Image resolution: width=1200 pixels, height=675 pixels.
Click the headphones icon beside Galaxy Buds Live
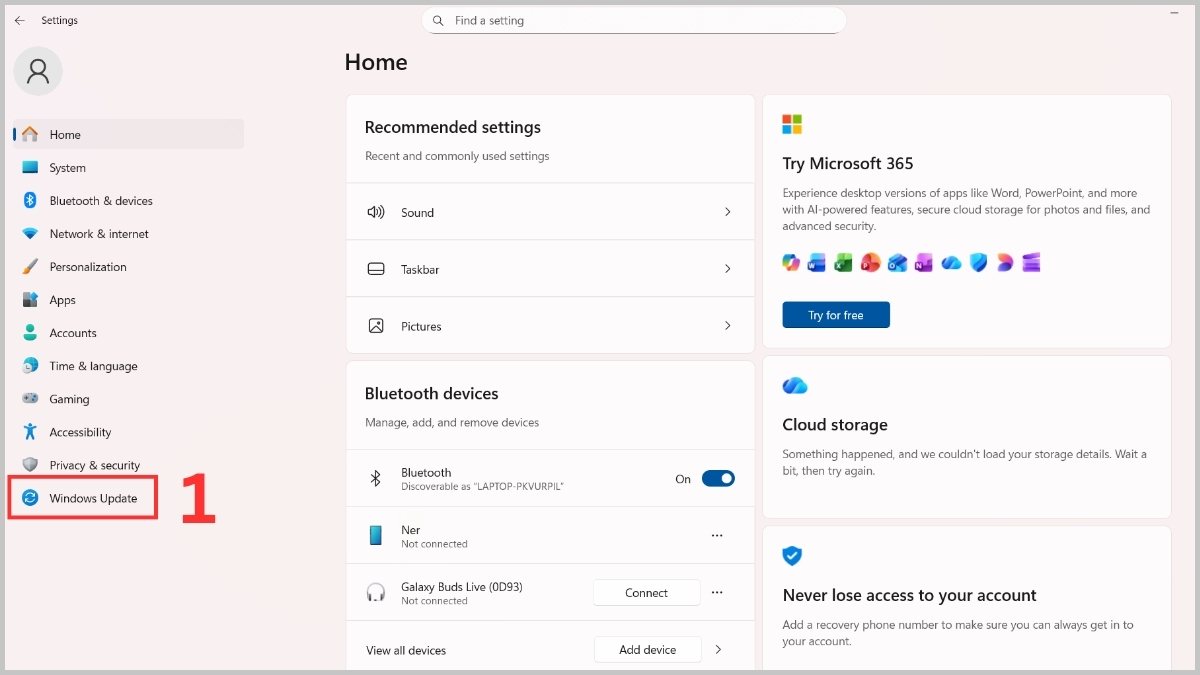(376, 592)
